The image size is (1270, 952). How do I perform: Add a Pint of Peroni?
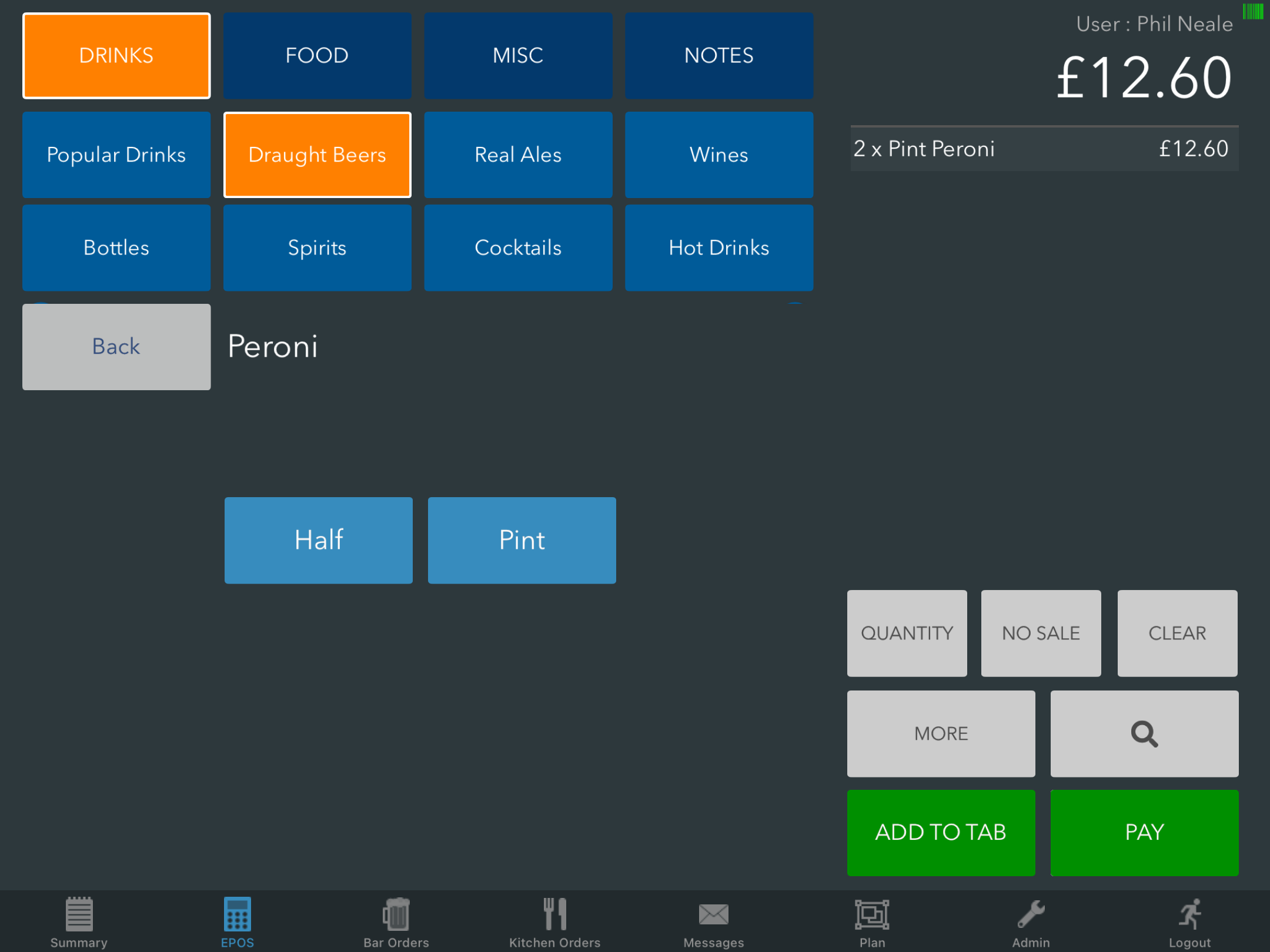pyautogui.click(x=522, y=540)
